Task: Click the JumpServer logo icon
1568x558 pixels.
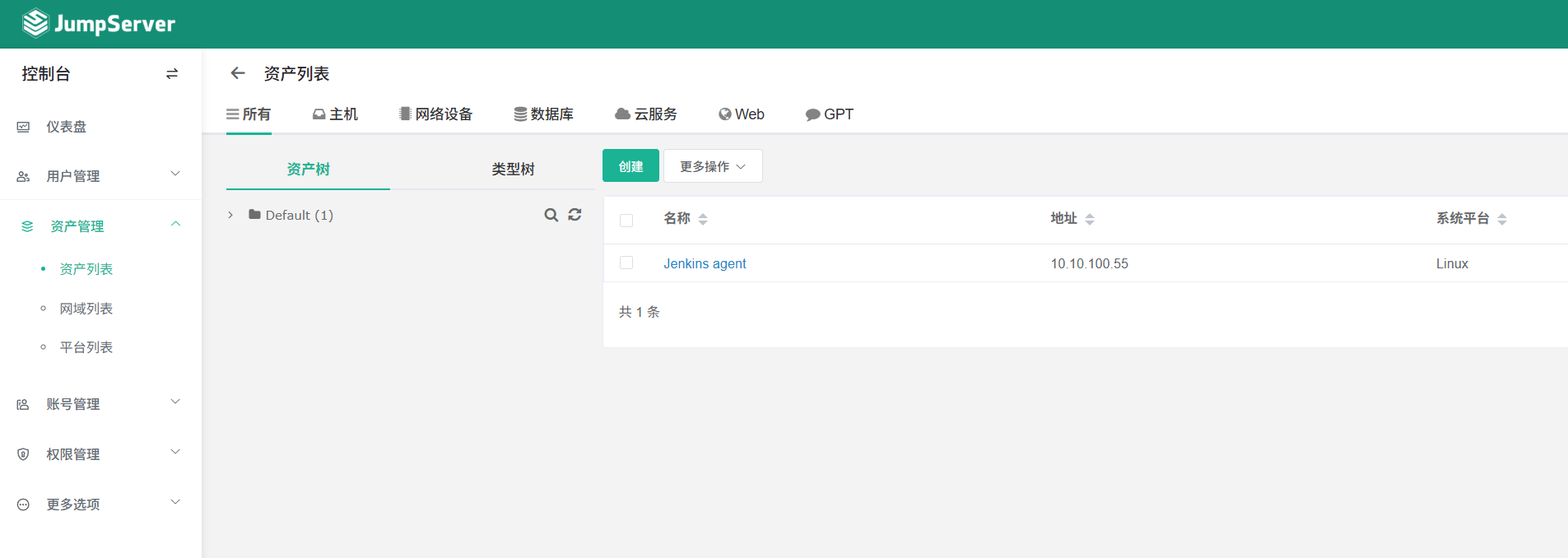Action: tap(35, 24)
